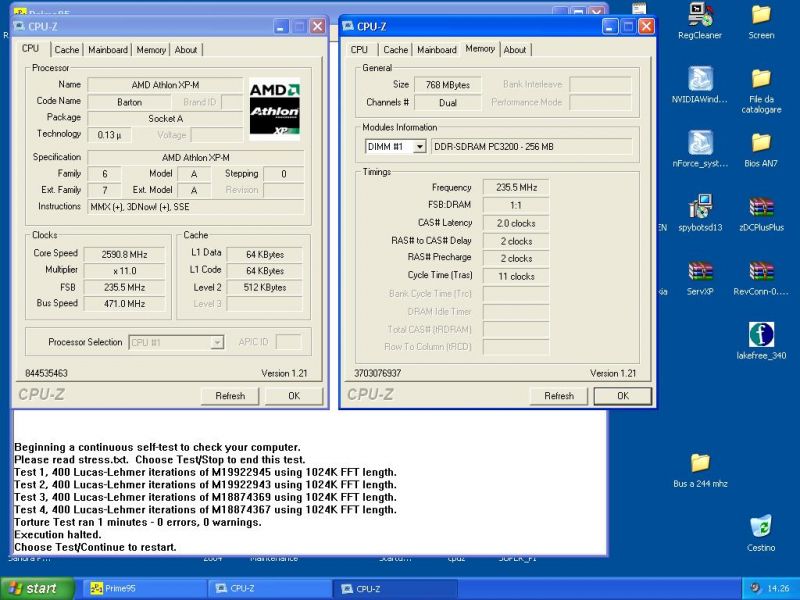Click the right CPU-Z window title icon
Viewport: 800px width, 600px height.
tap(348, 27)
